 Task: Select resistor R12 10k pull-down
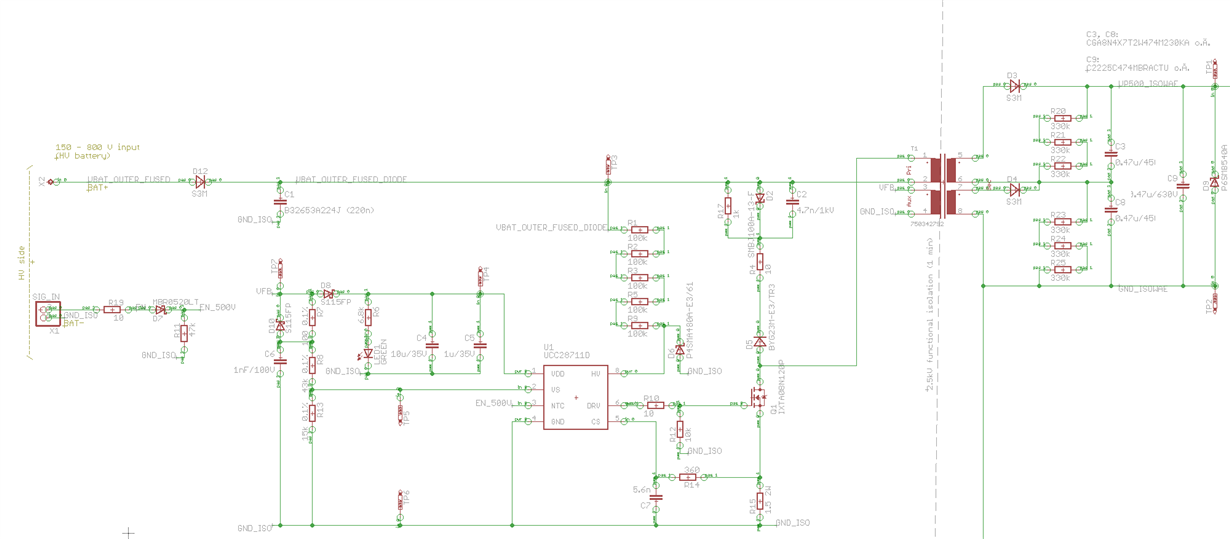(x=680, y=430)
